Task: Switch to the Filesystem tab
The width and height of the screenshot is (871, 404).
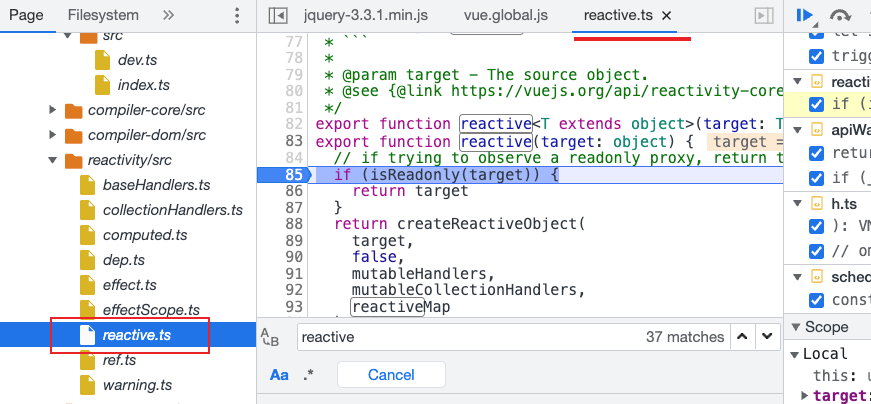Action: click(104, 16)
